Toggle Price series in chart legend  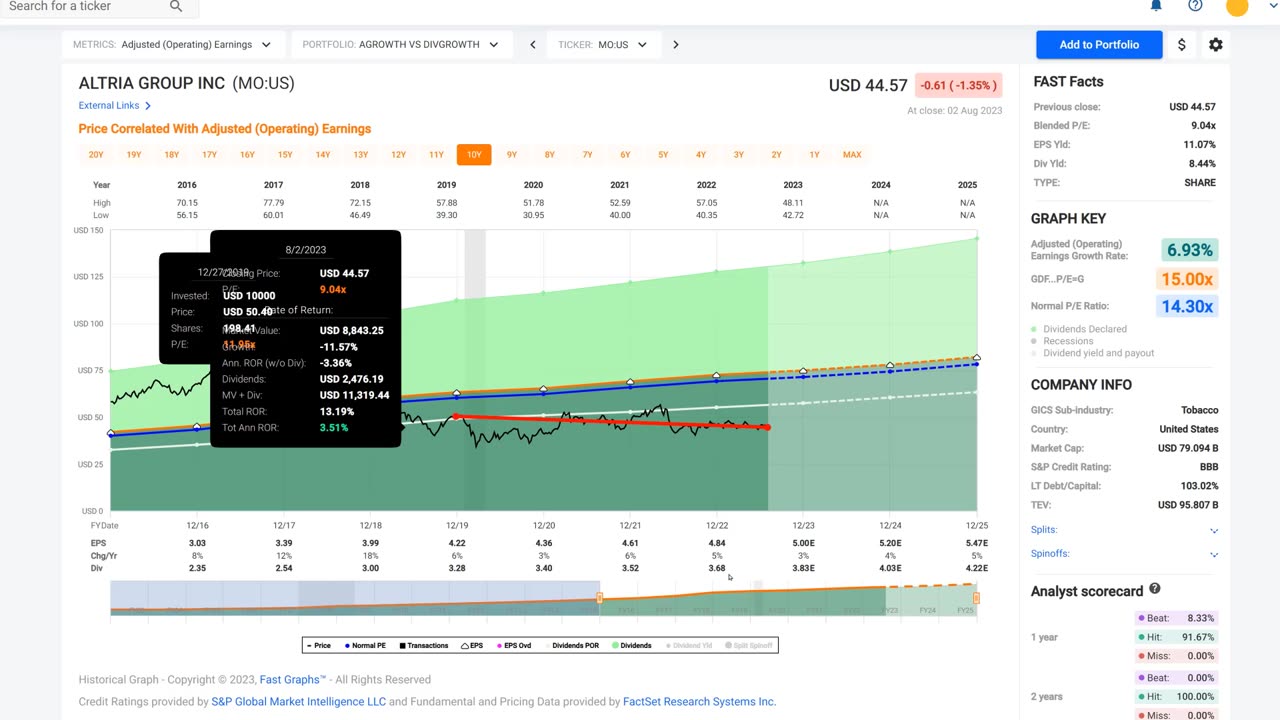tap(319, 646)
